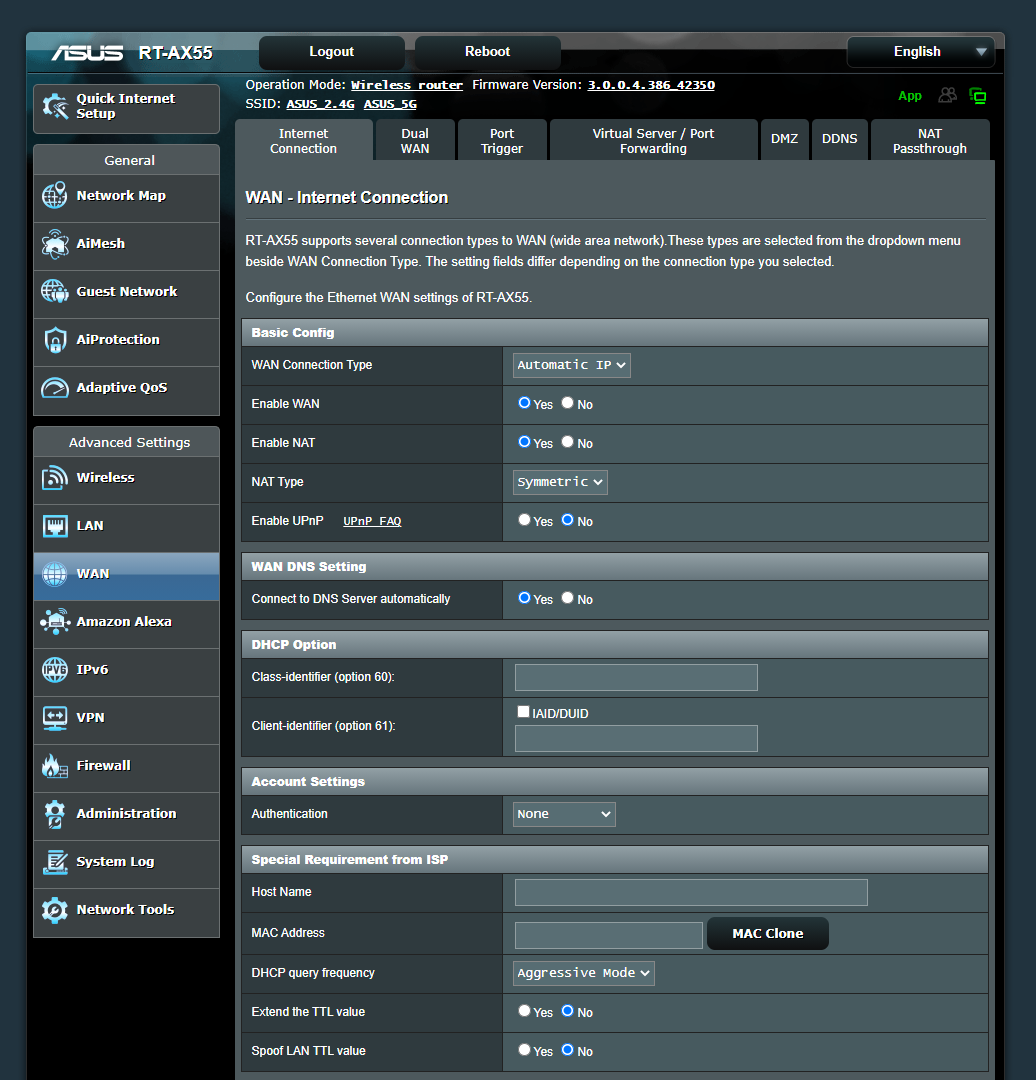Open Virtual Server / Port Forwarding tab

[654, 141]
